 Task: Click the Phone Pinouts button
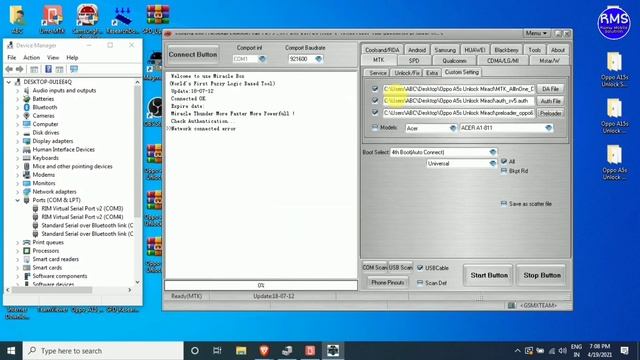click(x=387, y=282)
